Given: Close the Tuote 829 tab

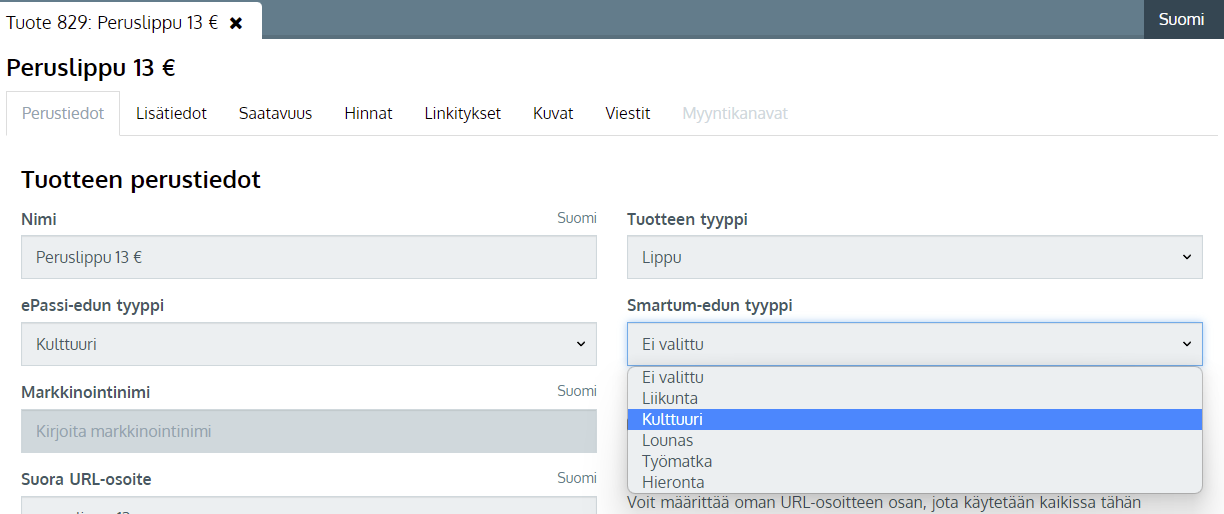Looking at the screenshot, I should [x=236, y=22].
